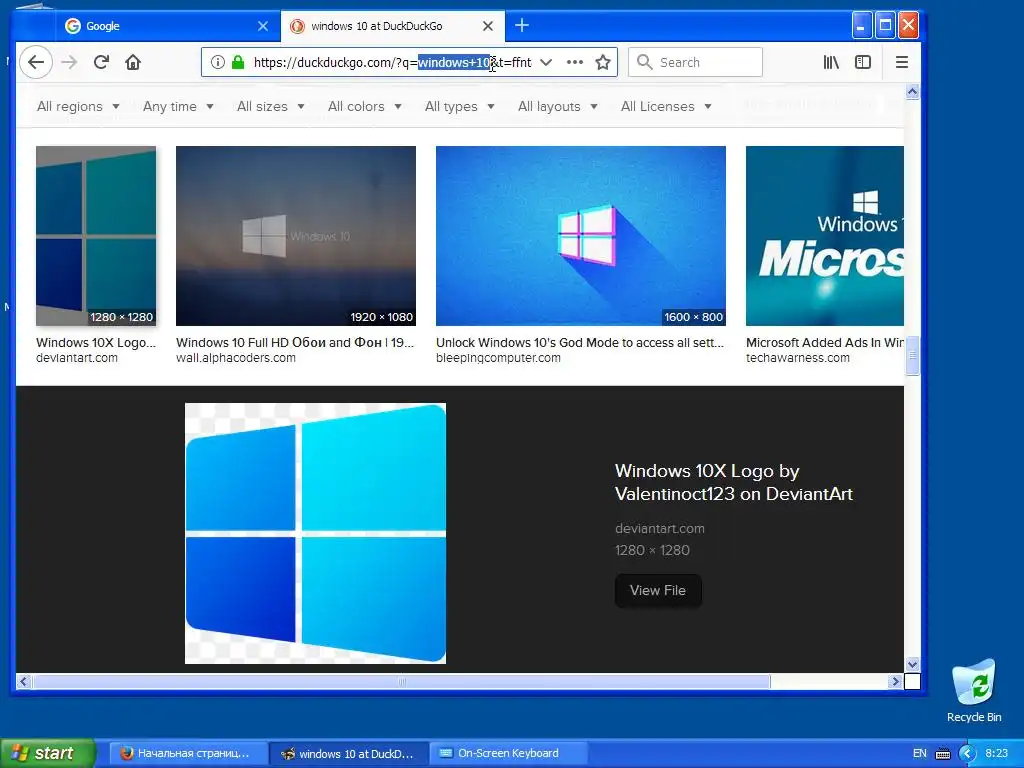Select the Microsoft Added Ads thumbnail

pyautogui.click(x=825, y=236)
